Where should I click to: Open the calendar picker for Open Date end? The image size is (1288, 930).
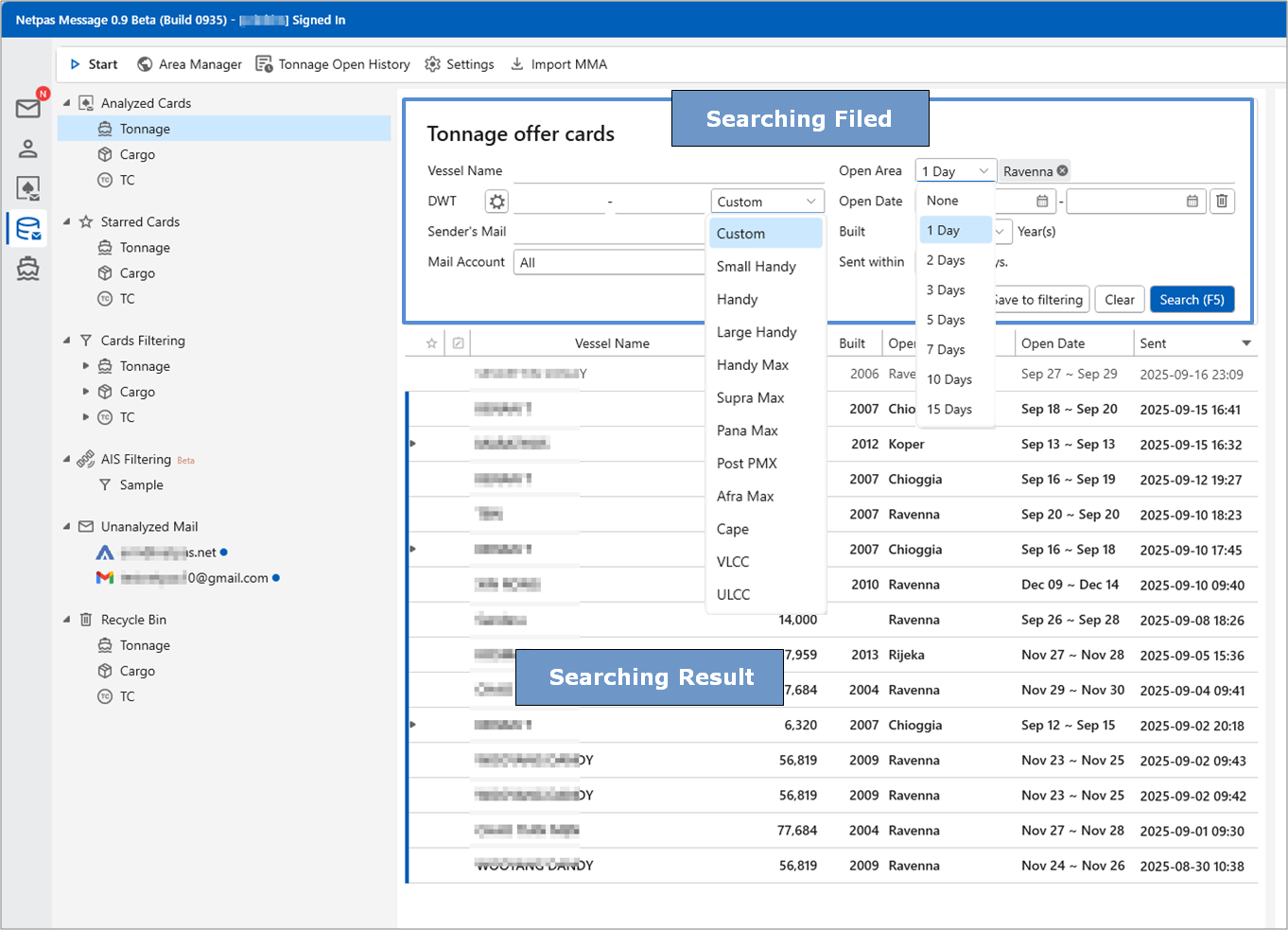click(1192, 202)
